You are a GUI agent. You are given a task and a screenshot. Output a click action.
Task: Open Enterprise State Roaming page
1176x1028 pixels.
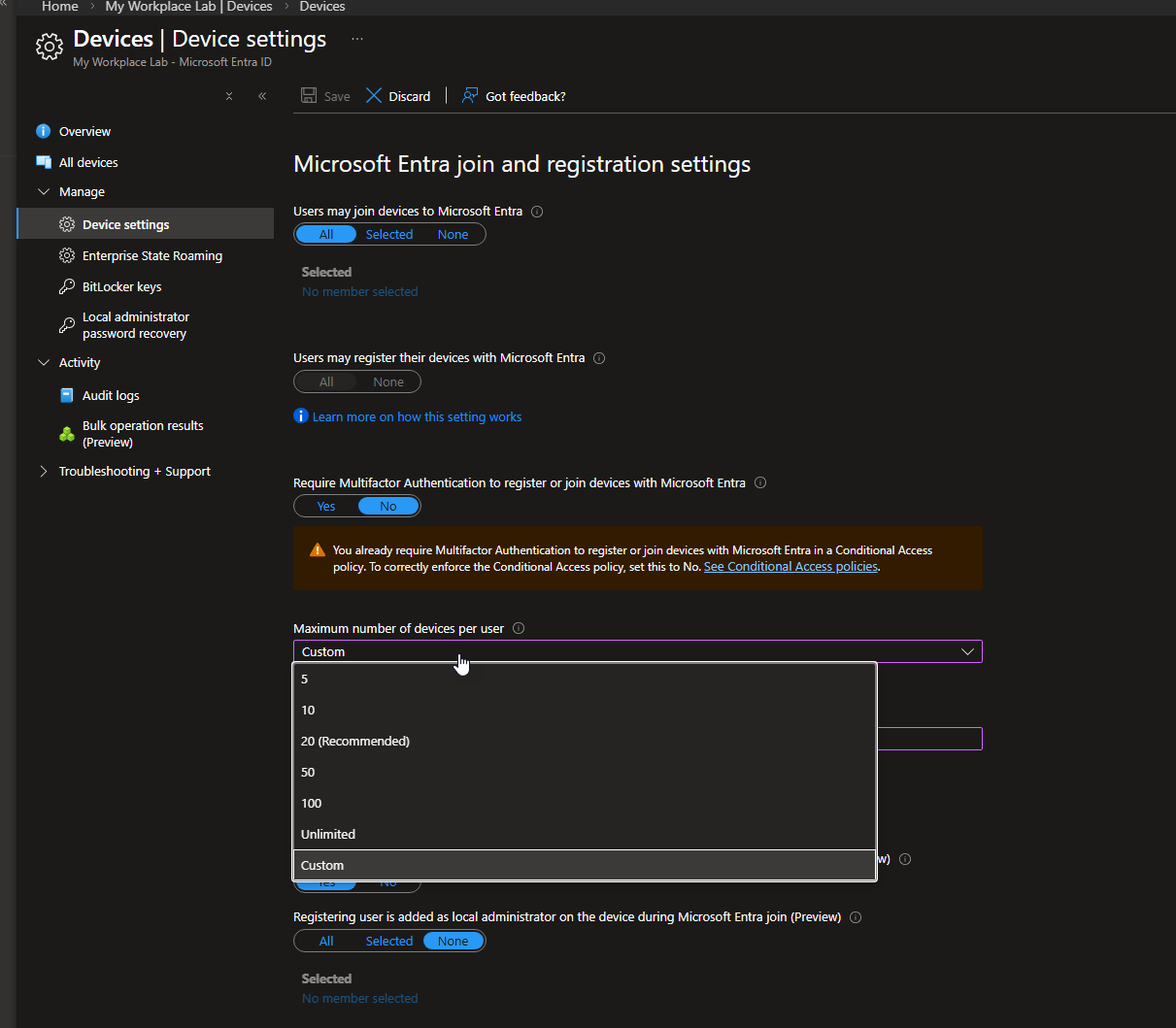pyautogui.click(x=152, y=255)
